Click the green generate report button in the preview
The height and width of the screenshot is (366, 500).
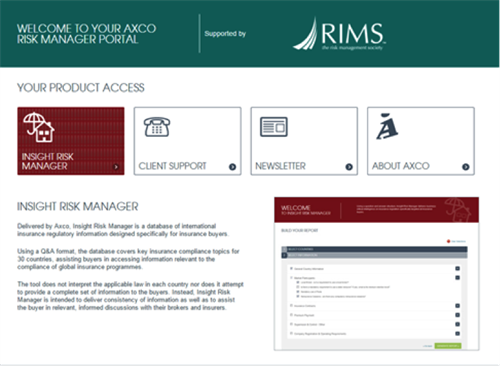click(448, 346)
